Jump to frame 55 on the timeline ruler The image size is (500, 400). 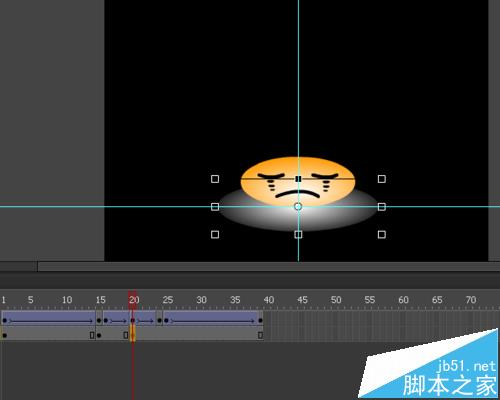[370, 299]
